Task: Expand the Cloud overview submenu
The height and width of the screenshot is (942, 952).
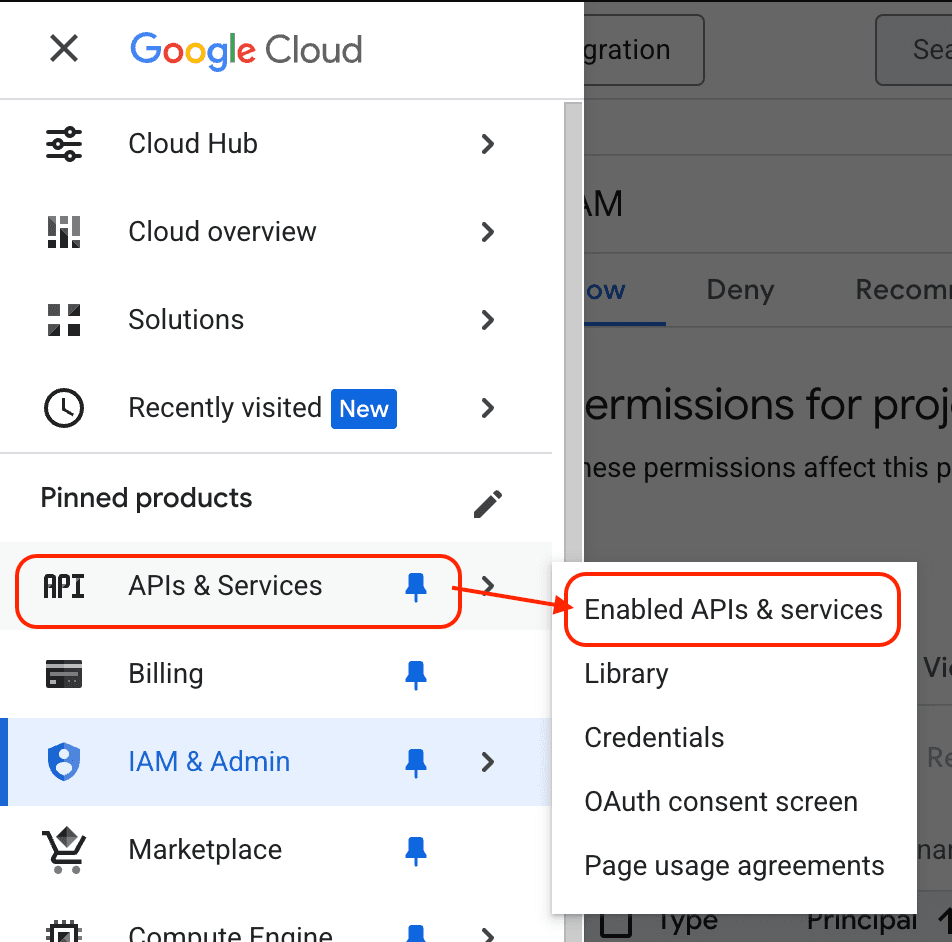Action: [x=487, y=231]
